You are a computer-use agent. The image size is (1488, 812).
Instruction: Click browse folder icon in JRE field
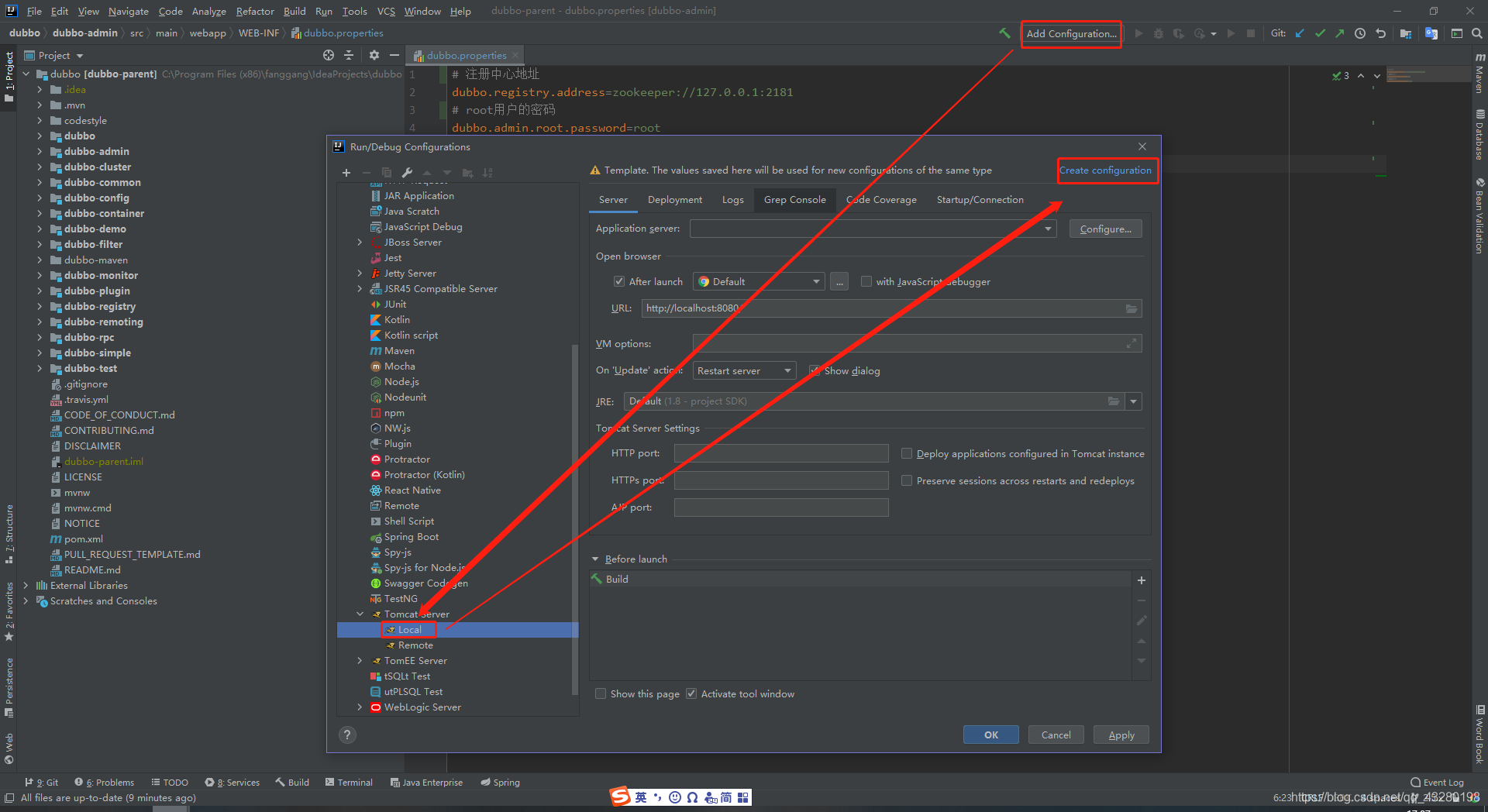click(x=1114, y=401)
